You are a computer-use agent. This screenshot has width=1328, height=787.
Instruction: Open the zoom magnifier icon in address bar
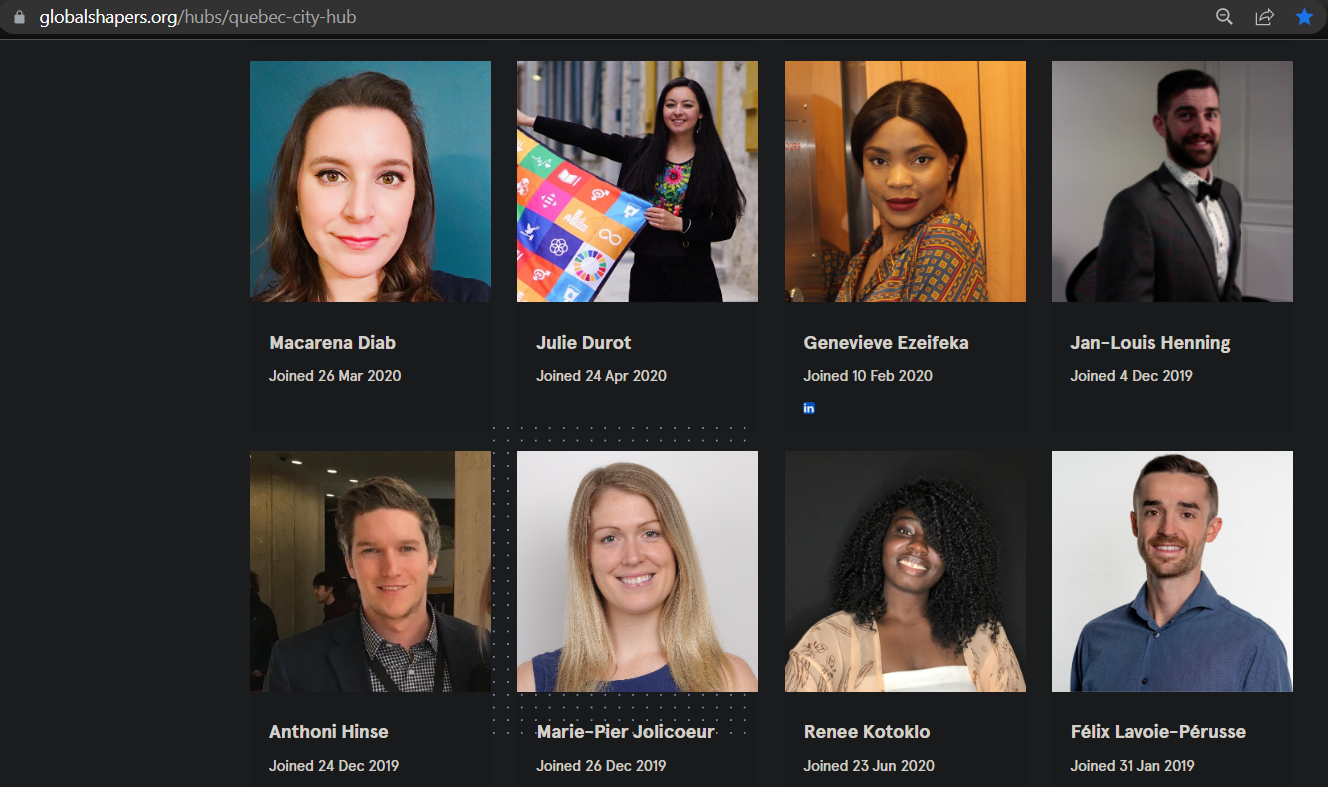click(x=1224, y=17)
